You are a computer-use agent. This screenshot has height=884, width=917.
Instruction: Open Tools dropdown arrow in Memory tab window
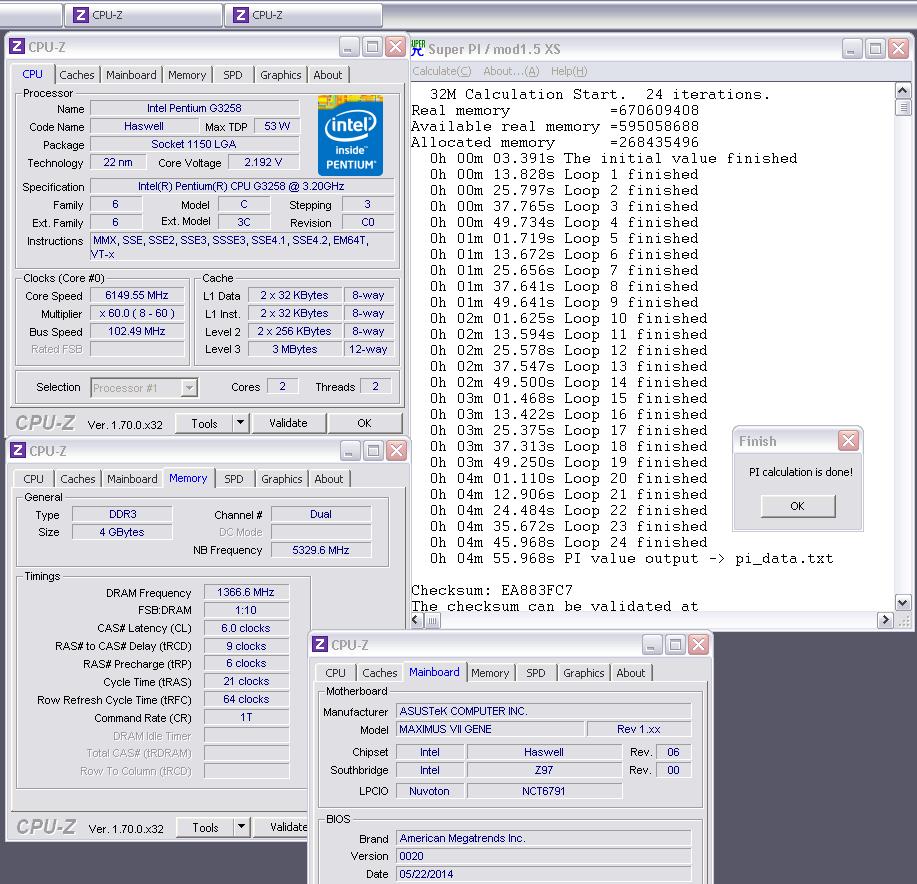click(242, 827)
